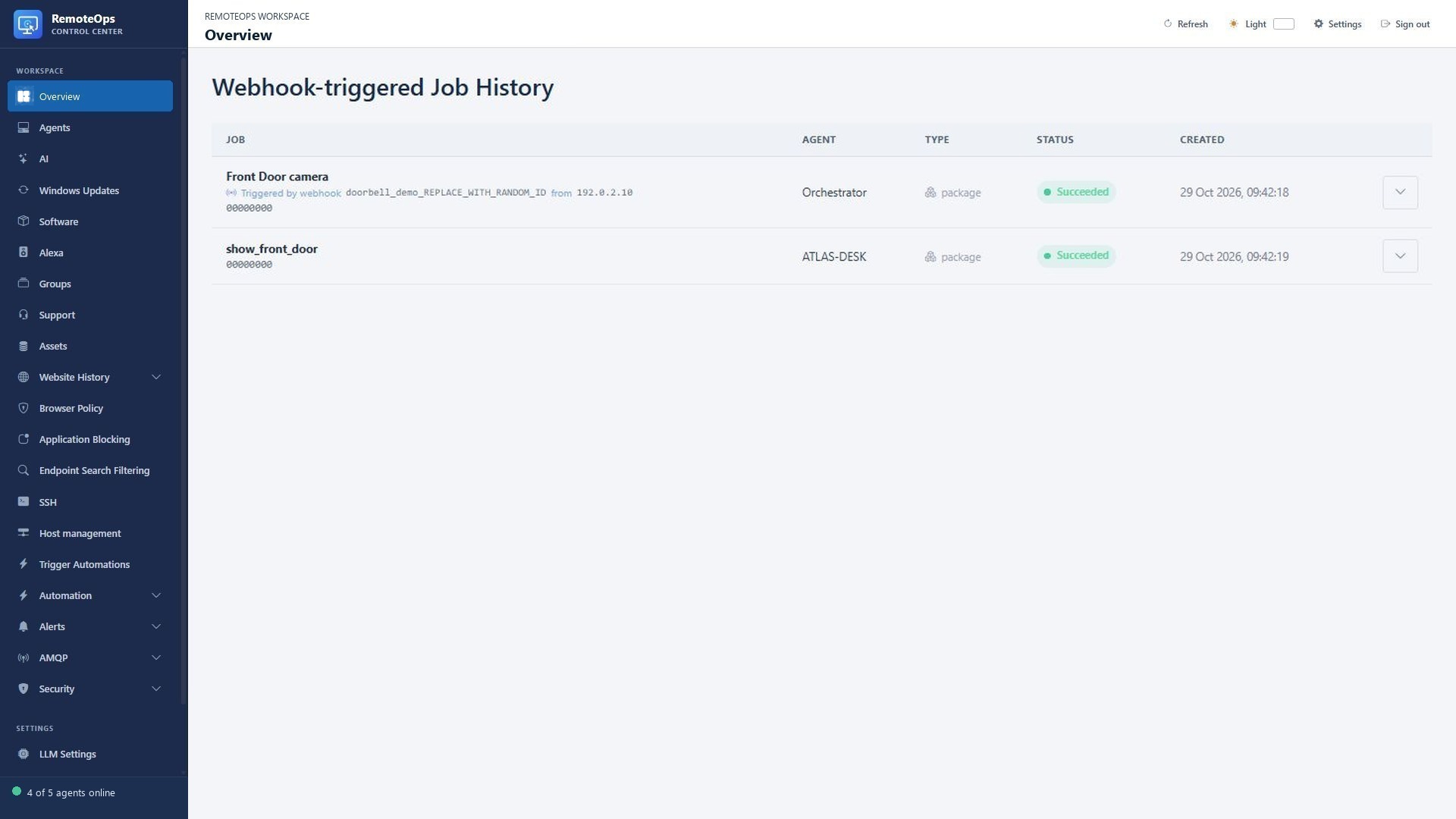
Task: Expand the AMQP submenu
Action: 156,657
